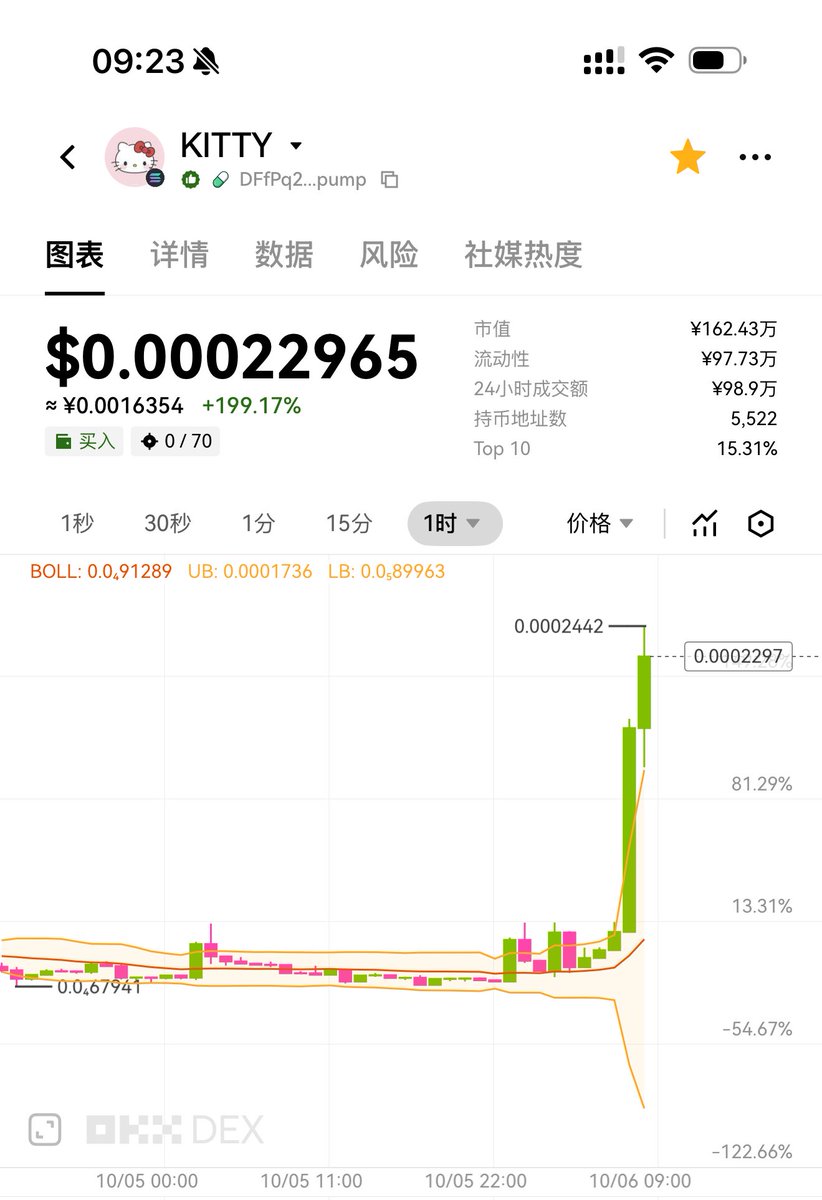Open the 价格 display dropdown
Viewport: 822px width, 1200px height.
[x=600, y=523]
